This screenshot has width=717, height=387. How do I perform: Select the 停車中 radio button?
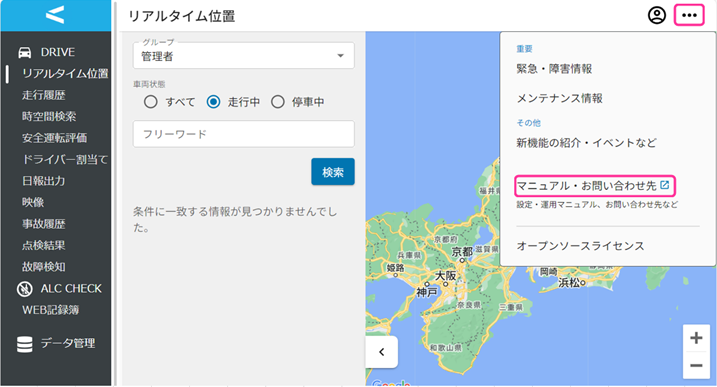pyautogui.click(x=278, y=102)
